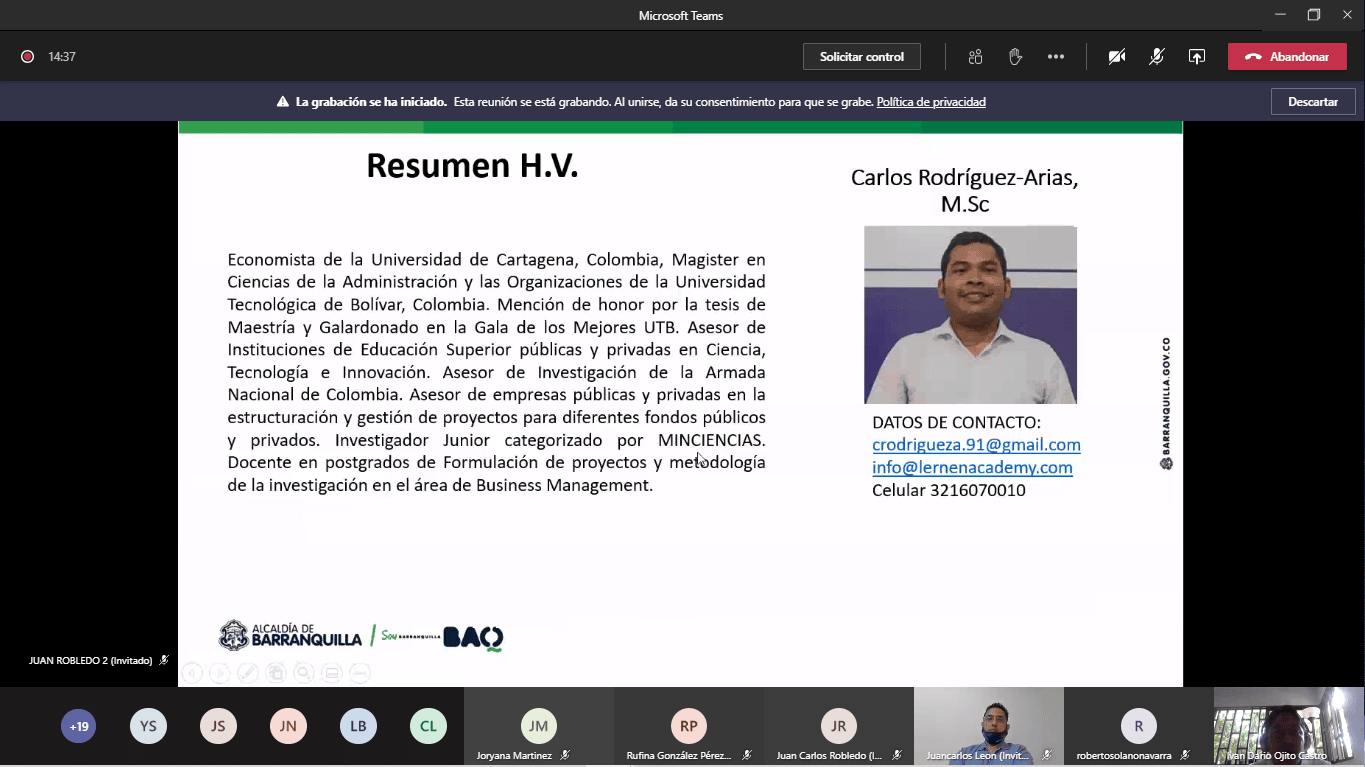Open the more actions ellipsis menu
This screenshot has height=767, width=1365.
[1056, 57]
